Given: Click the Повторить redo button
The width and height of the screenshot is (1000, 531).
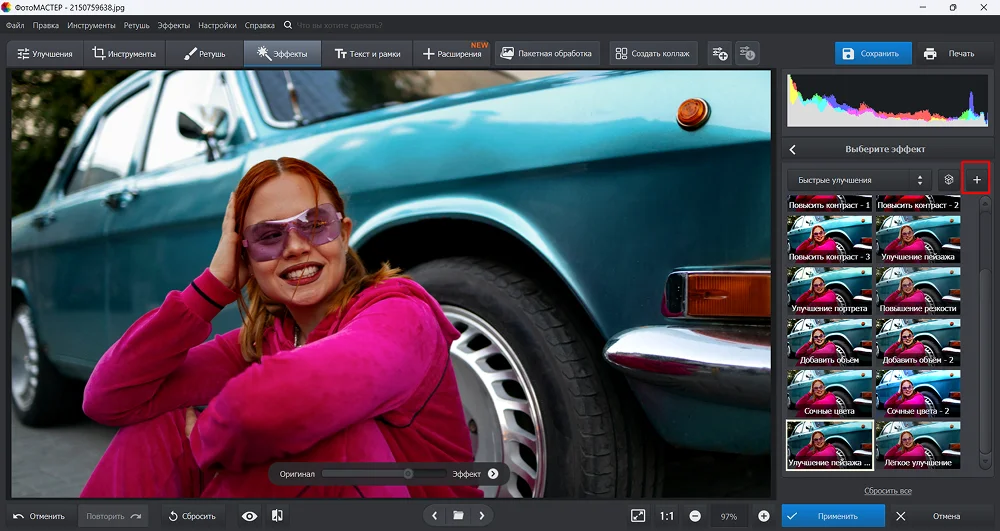Looking at the screenshot, I should (x=113, y=516).
